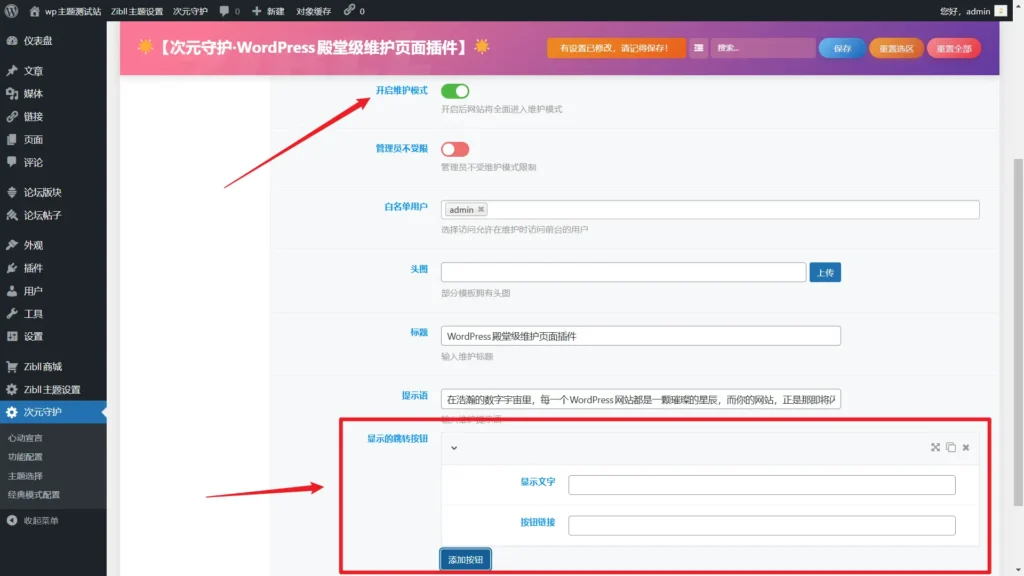This screenshot has height=576, width=1024.
Task: Focus the 搜索 search field
Action: pyautogui.click(x=762, y=48)
